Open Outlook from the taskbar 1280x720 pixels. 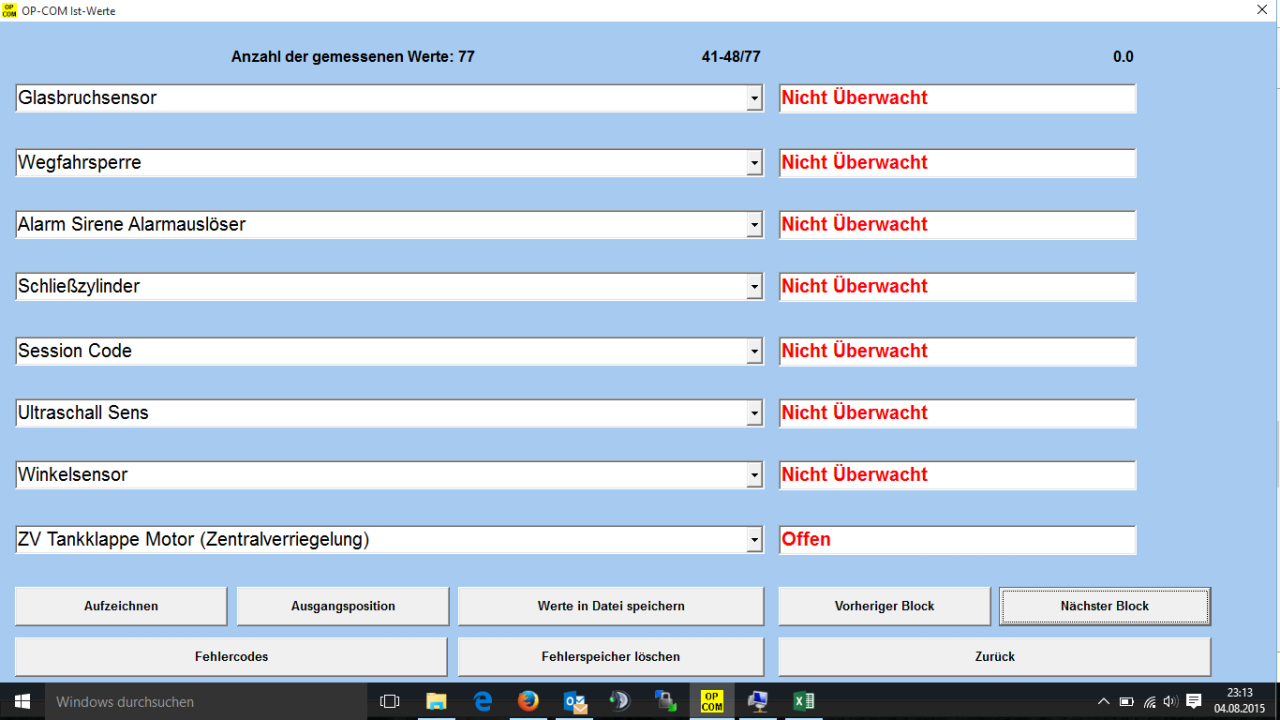[575, 701]
